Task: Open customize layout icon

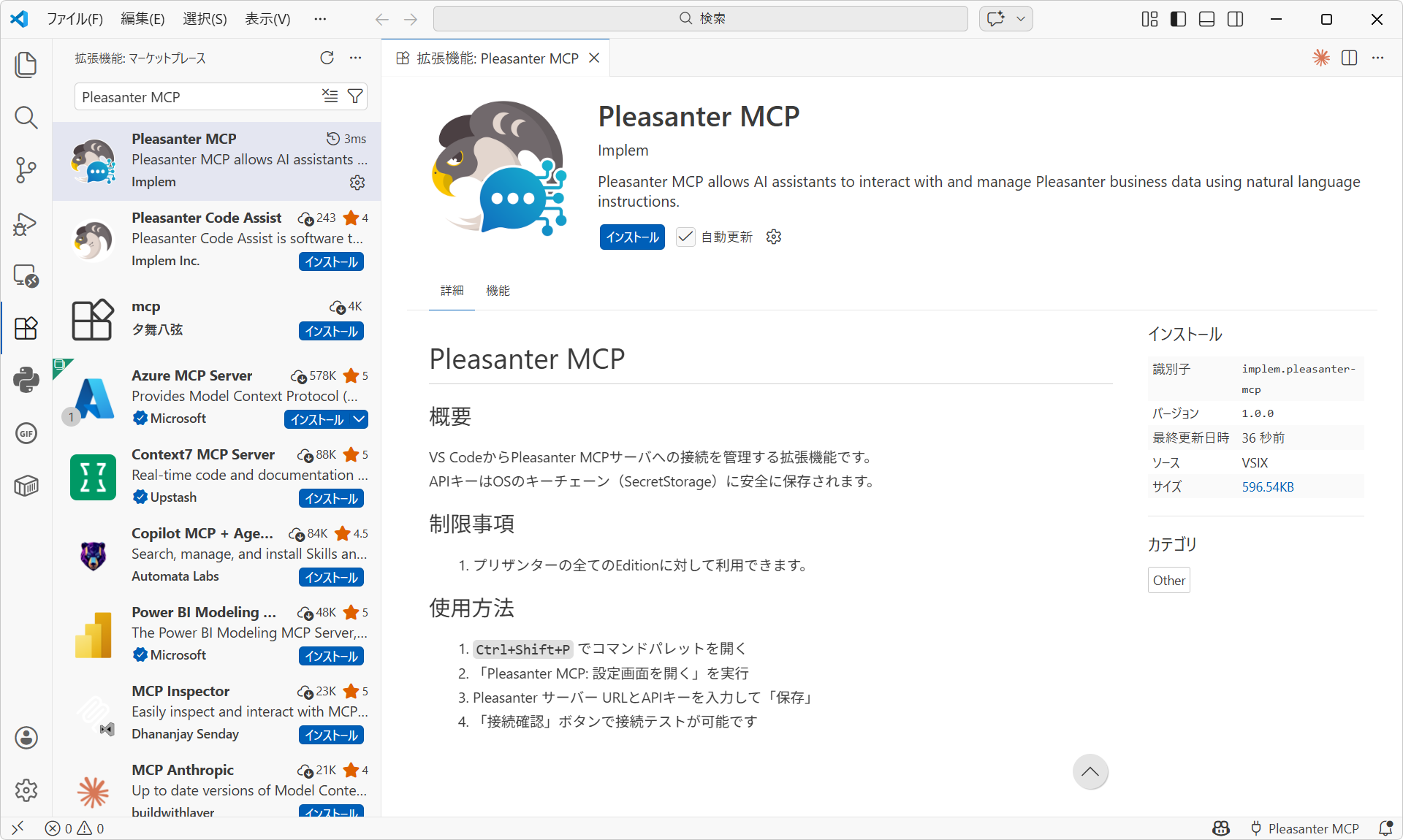Action: point(1149,19)
